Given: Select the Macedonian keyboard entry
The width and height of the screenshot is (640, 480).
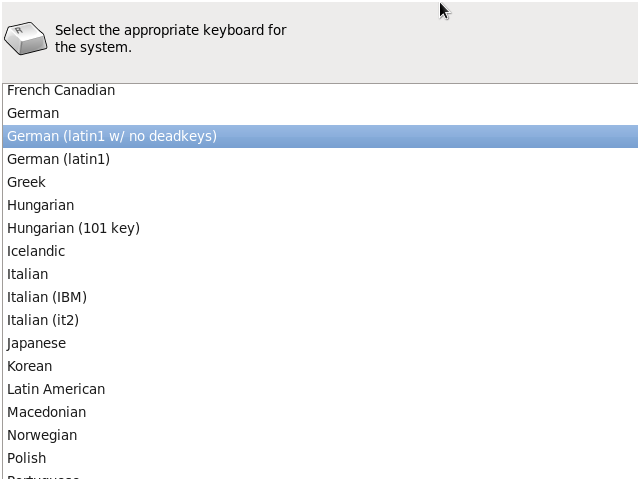Looking at the screenshot, I should [46, 412].
